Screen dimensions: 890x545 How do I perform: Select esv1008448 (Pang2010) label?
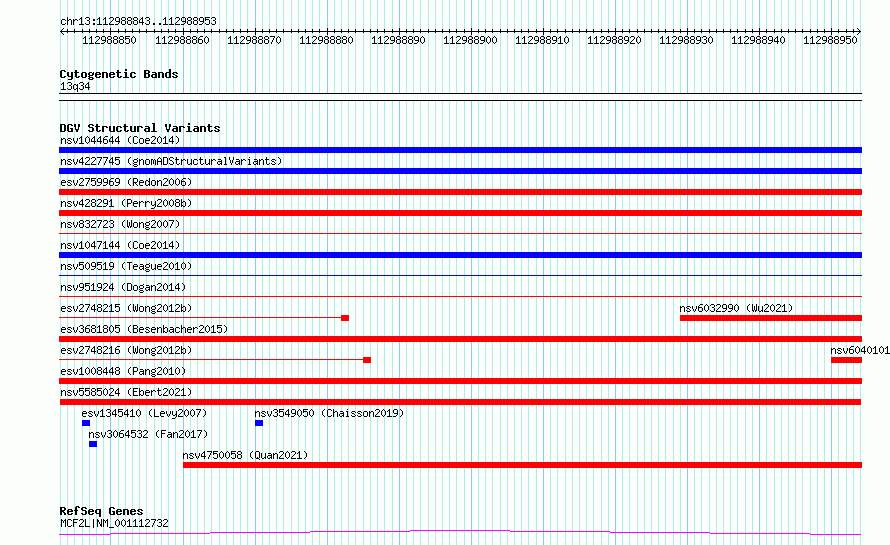[123, 371]
